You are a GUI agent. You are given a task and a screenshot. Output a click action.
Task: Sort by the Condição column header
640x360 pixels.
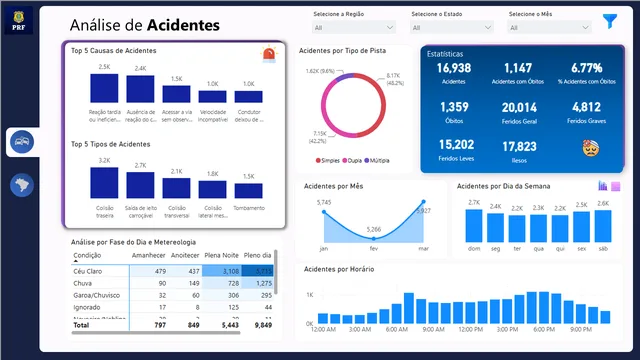point(87,256)
